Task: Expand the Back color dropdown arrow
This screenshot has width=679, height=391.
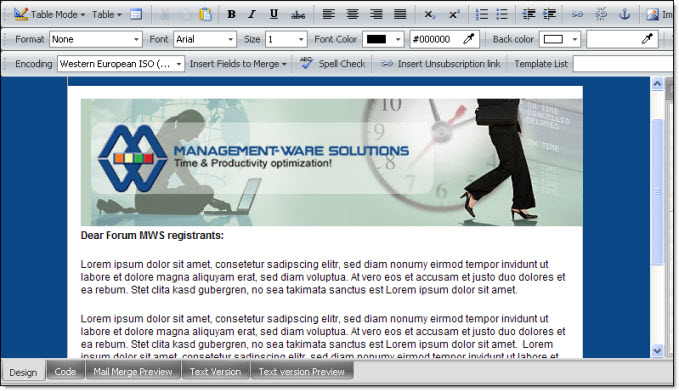Action: pyautogui.click(x=575, y=39)
